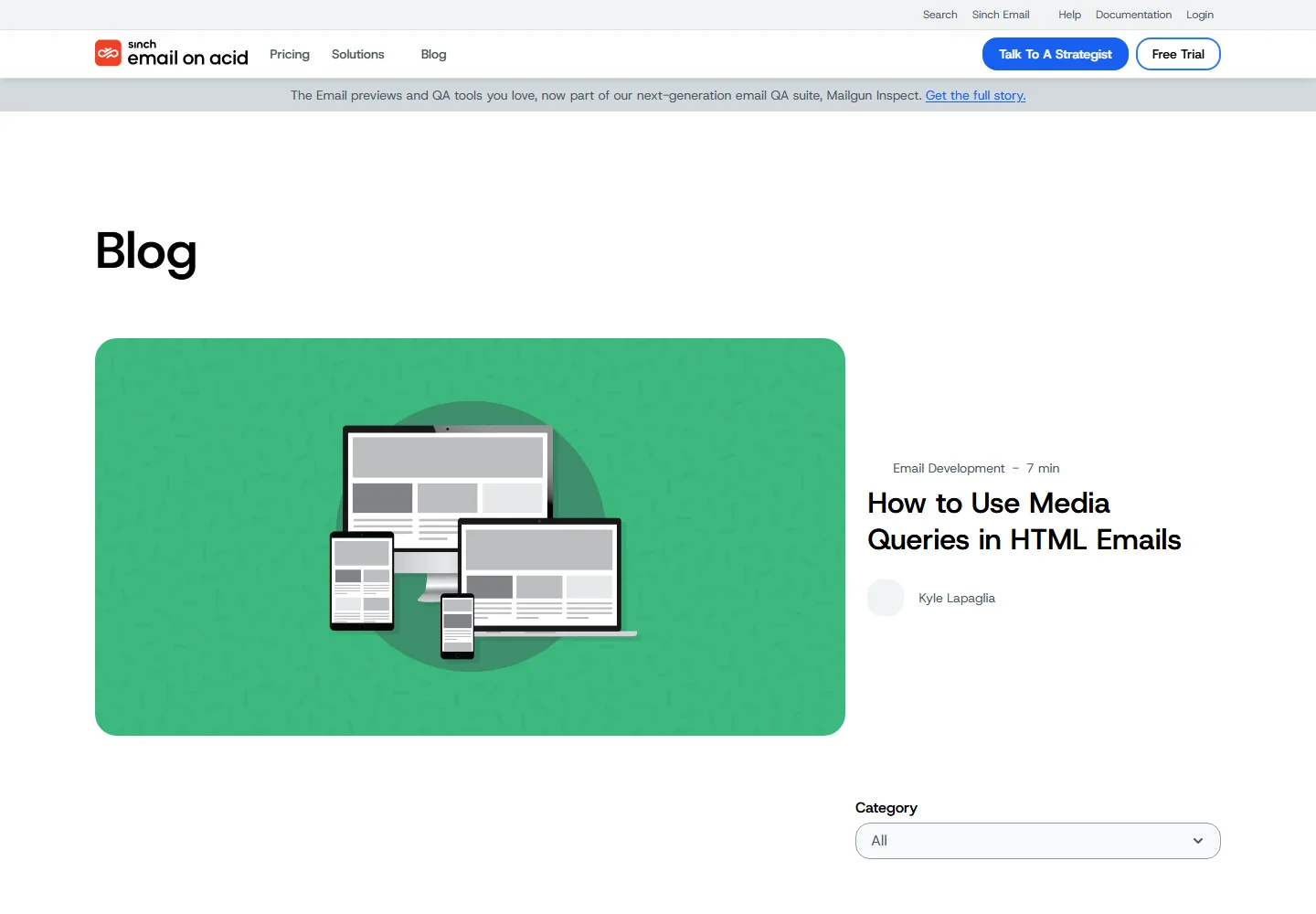The height and width of the screenshot is (914, 1316).
Task: Click the Blog page heading
Action: (x=146, y=251)
